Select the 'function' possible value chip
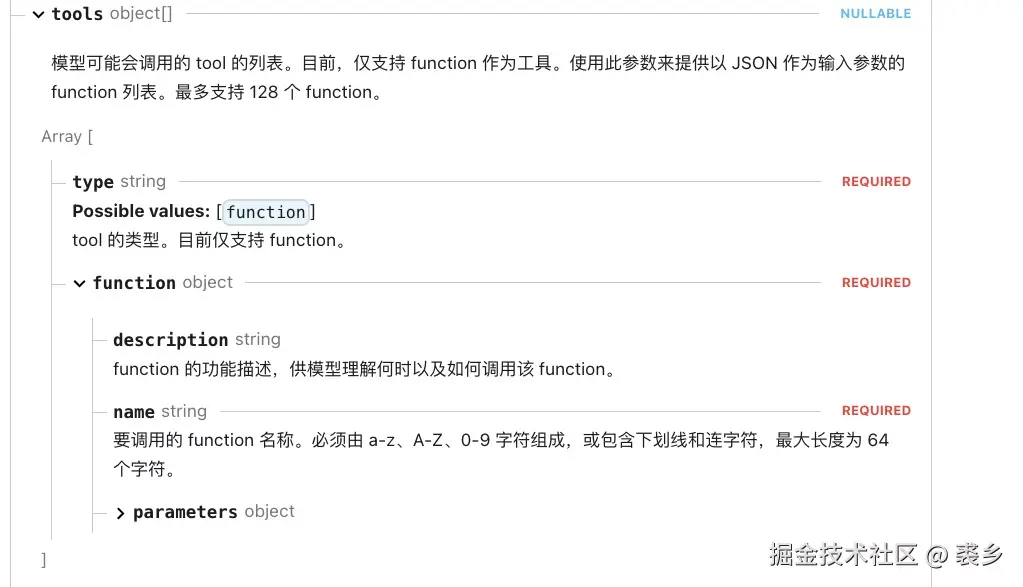This screenshot has width=1023, height=587. [x=265, y=212]
